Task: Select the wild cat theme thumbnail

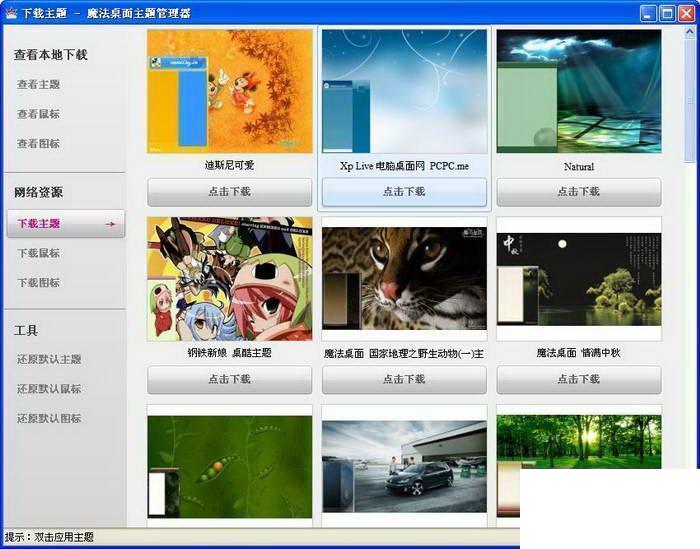Action: pyautogui.click(x=404, y=279)
